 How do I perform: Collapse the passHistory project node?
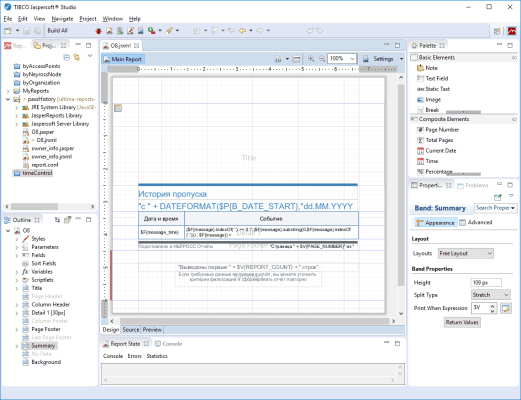(x=8, y=99)
